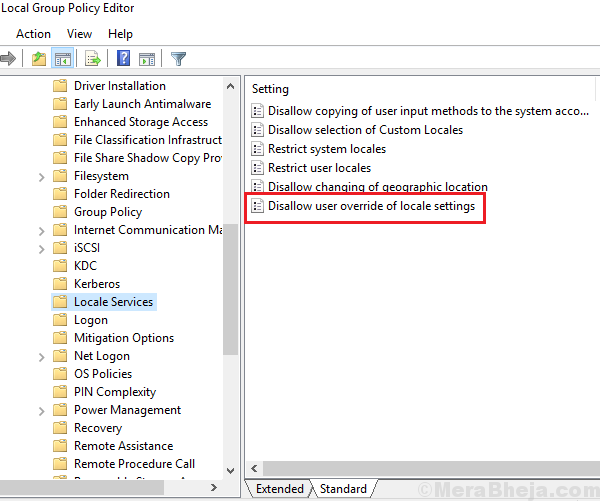The image size is (600, 501).
Task: Select Restrict system locales policy
Action: click(x=327, y=149)
